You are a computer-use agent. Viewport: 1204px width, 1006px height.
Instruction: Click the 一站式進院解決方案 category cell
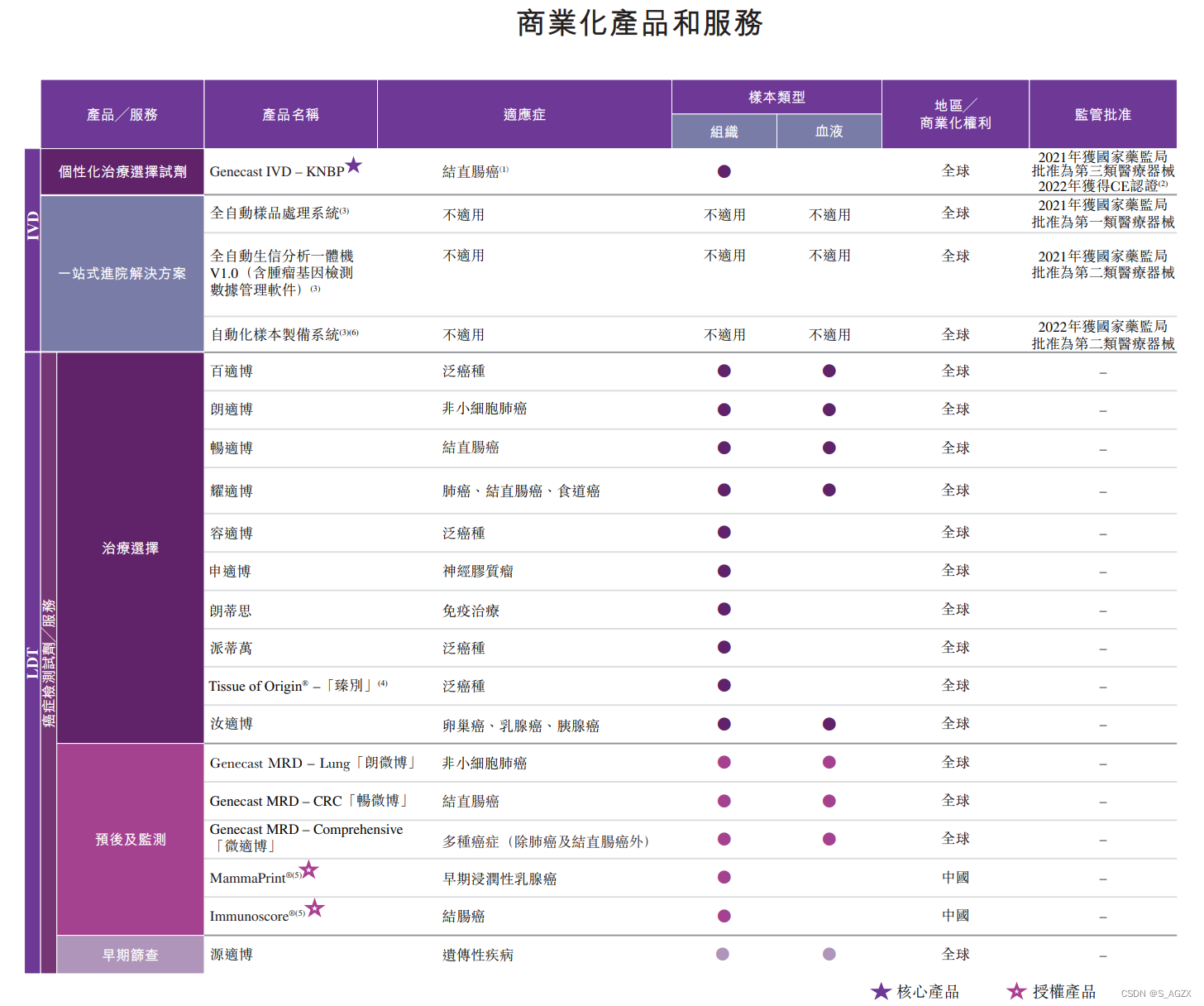click(x=122, y=273)
